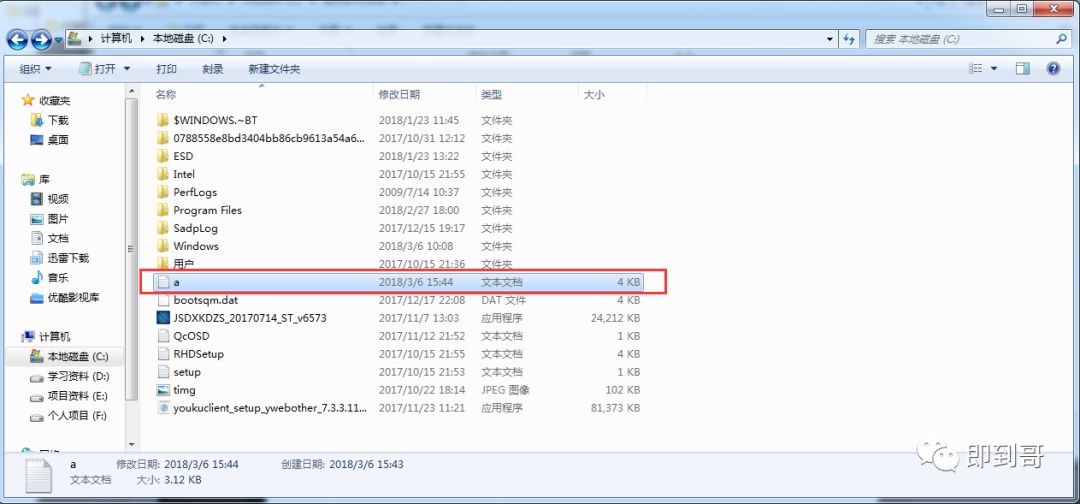Expand arrow after 计算机 breadcrumb
The image size is (1080, 504).
click(x=142, y=39)
